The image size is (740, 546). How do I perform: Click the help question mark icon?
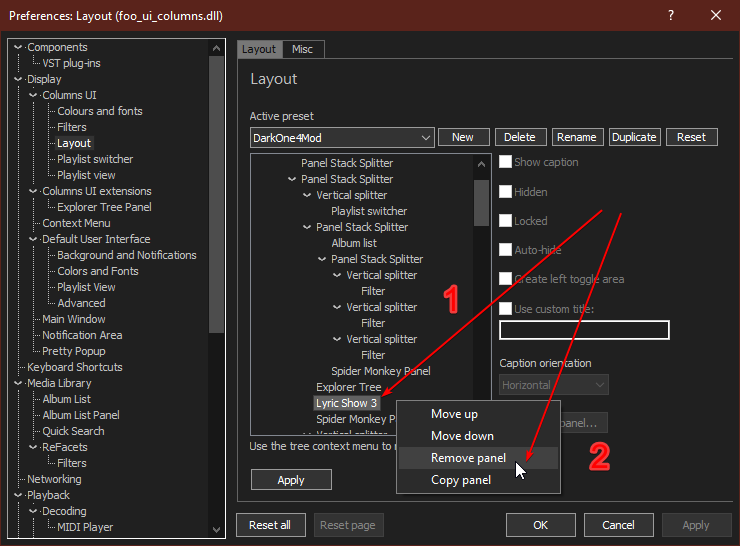[x=670, y=15]
